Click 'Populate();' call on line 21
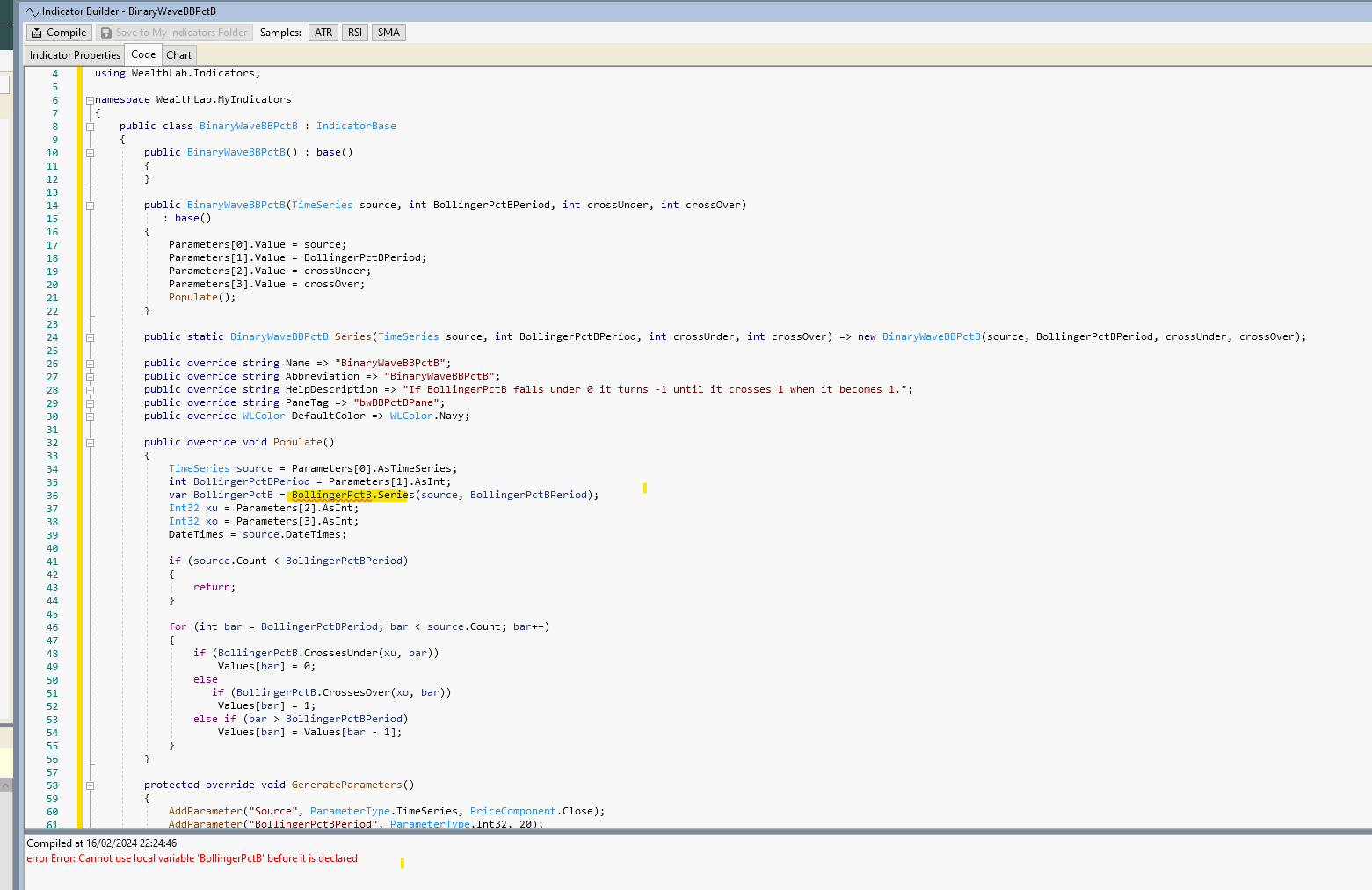This screenshot has height=890, width=1372. tap(202, 297)
